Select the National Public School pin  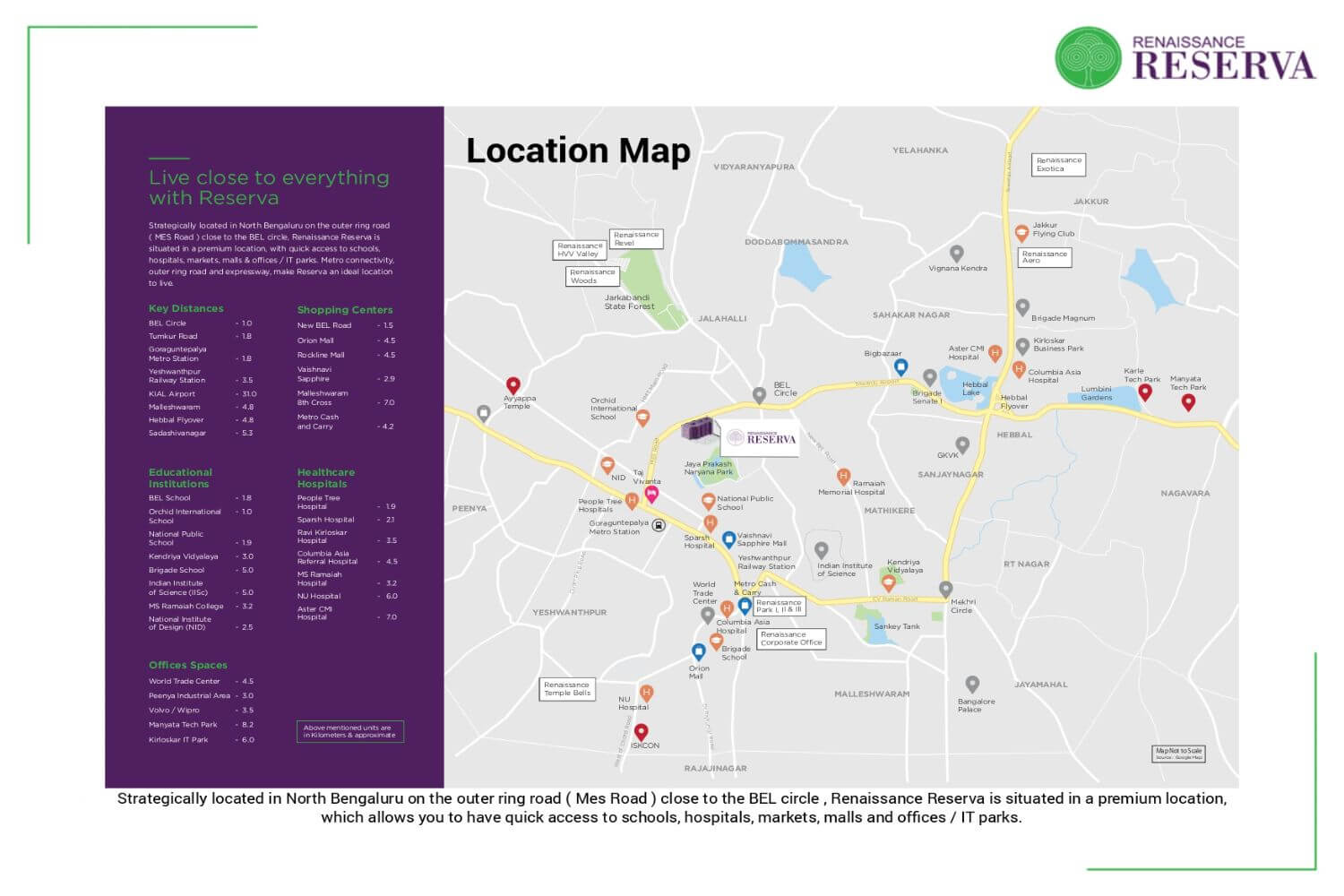(x=708, y=502)
